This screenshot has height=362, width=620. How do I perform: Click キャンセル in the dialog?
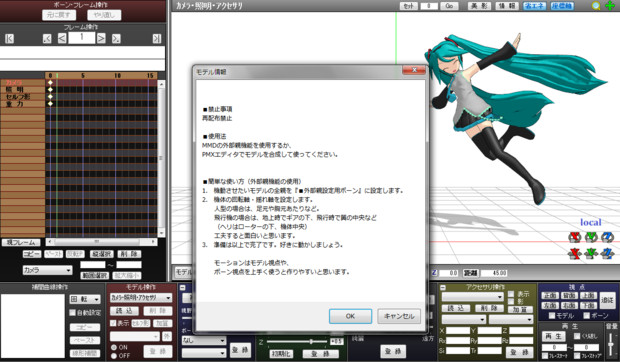[399, 316]
